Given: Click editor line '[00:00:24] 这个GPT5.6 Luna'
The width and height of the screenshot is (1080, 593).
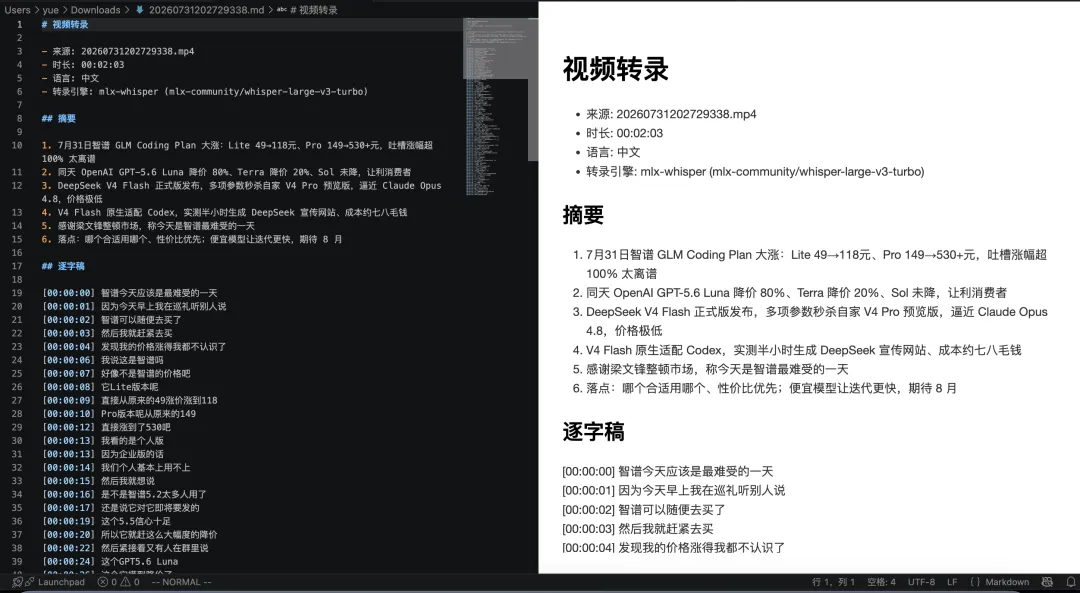Looking at the screenshot, I should coord(110,561).
